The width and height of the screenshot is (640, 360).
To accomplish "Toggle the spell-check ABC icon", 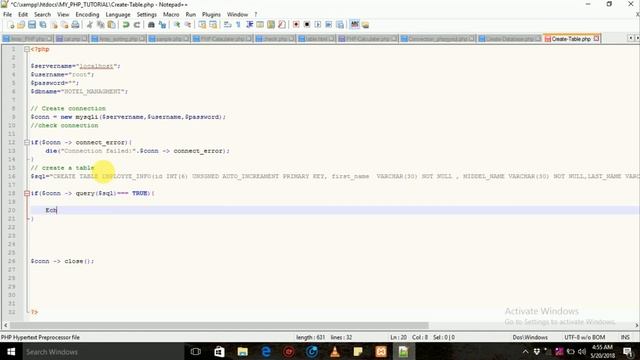I will [x=355, y=25].
